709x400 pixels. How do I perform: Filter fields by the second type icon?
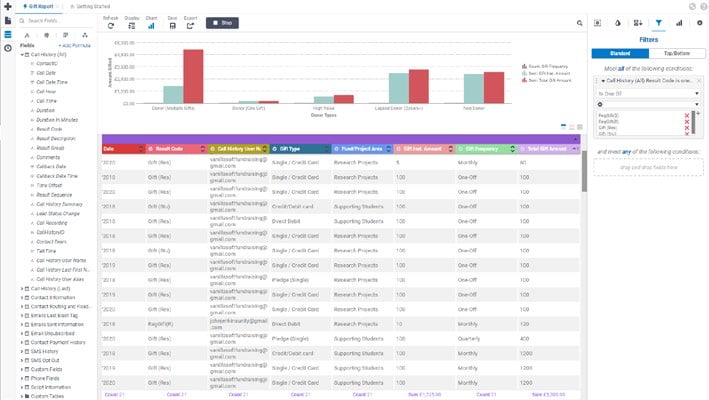47,35
